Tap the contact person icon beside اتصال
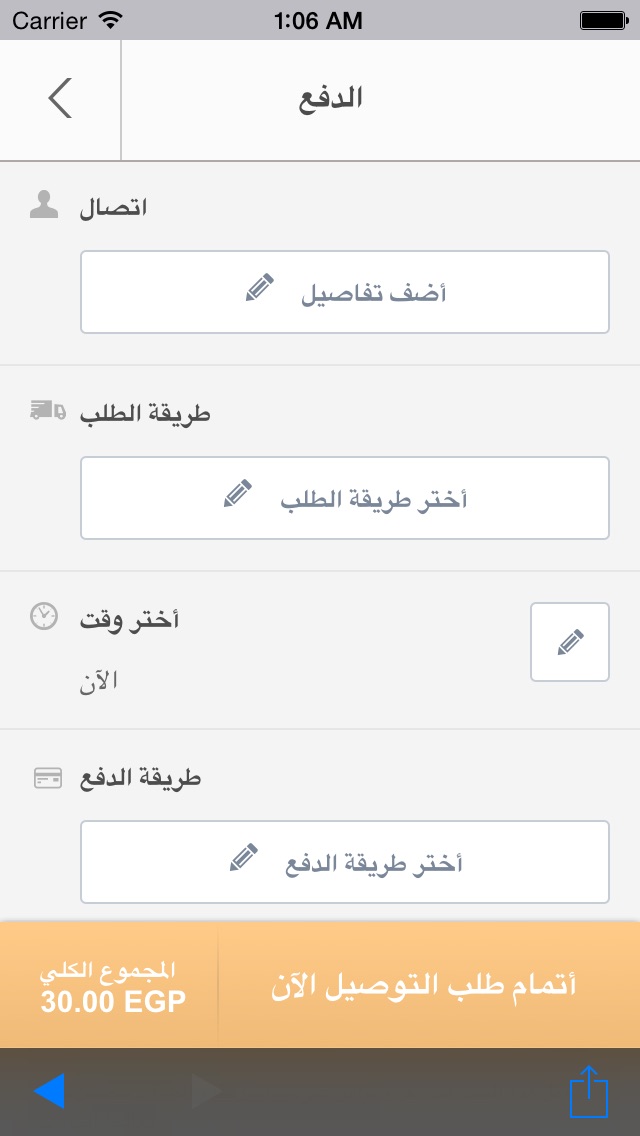This screenshot has width=640, height=1136. [43, 205]
